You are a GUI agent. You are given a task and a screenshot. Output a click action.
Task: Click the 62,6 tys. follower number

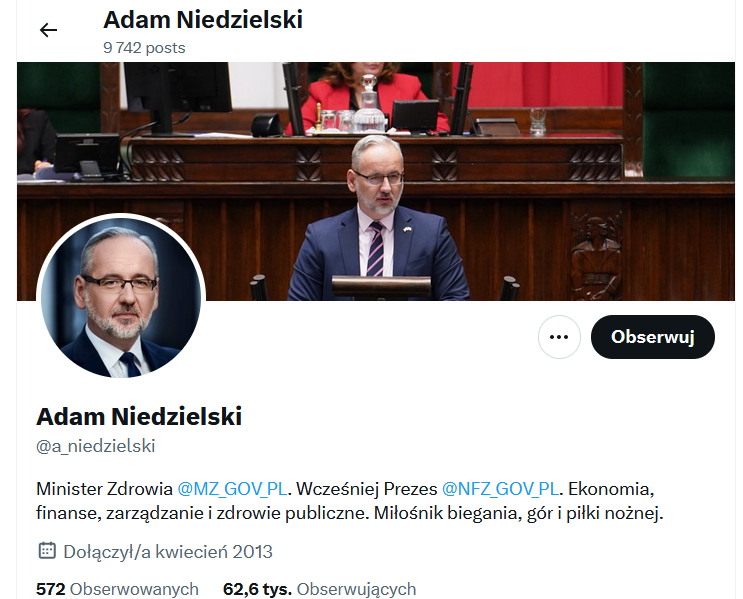click(x=257, y=589)
